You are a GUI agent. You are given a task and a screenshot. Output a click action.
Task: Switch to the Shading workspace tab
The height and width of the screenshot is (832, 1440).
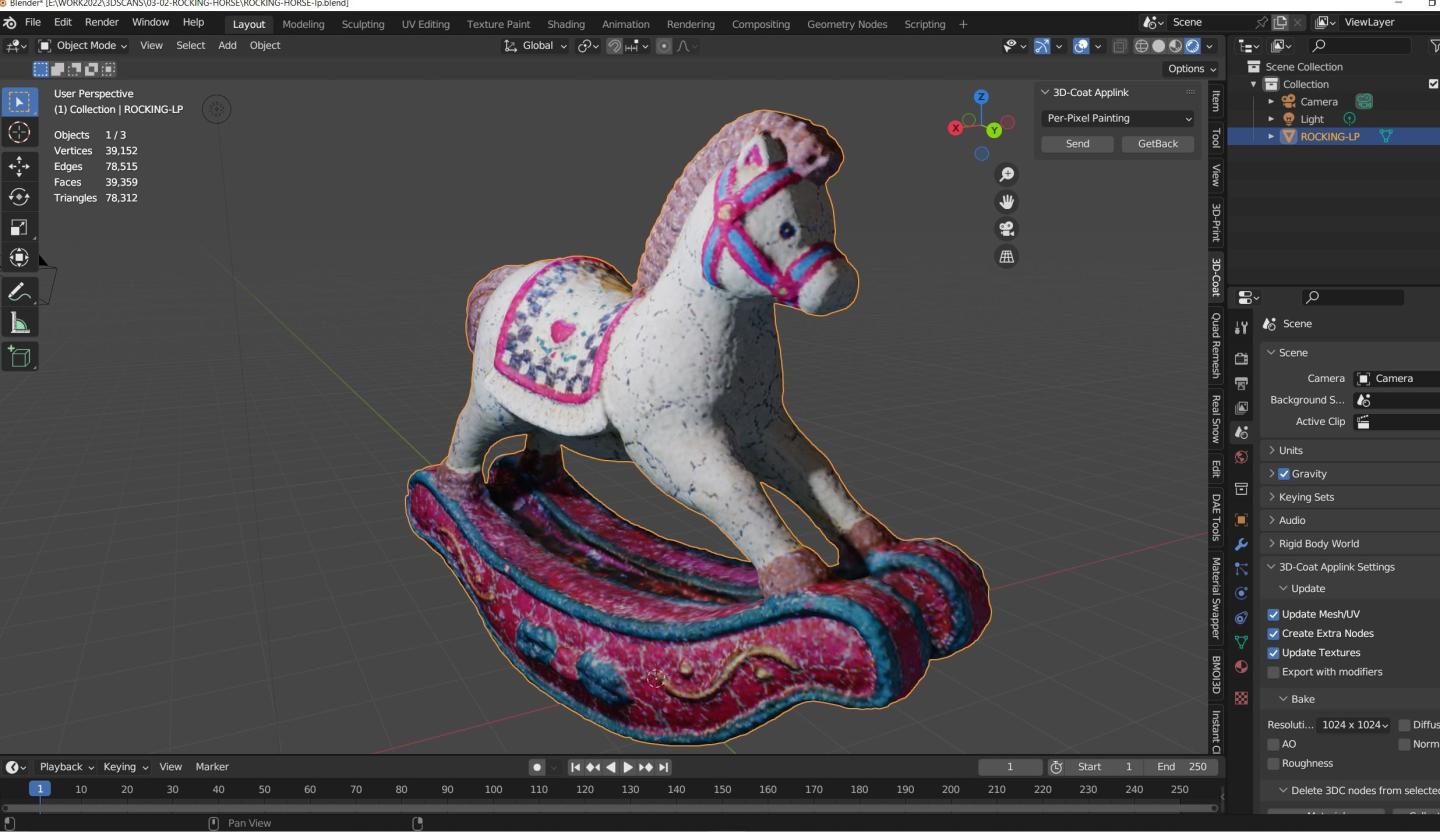click(x=566, y=24)
